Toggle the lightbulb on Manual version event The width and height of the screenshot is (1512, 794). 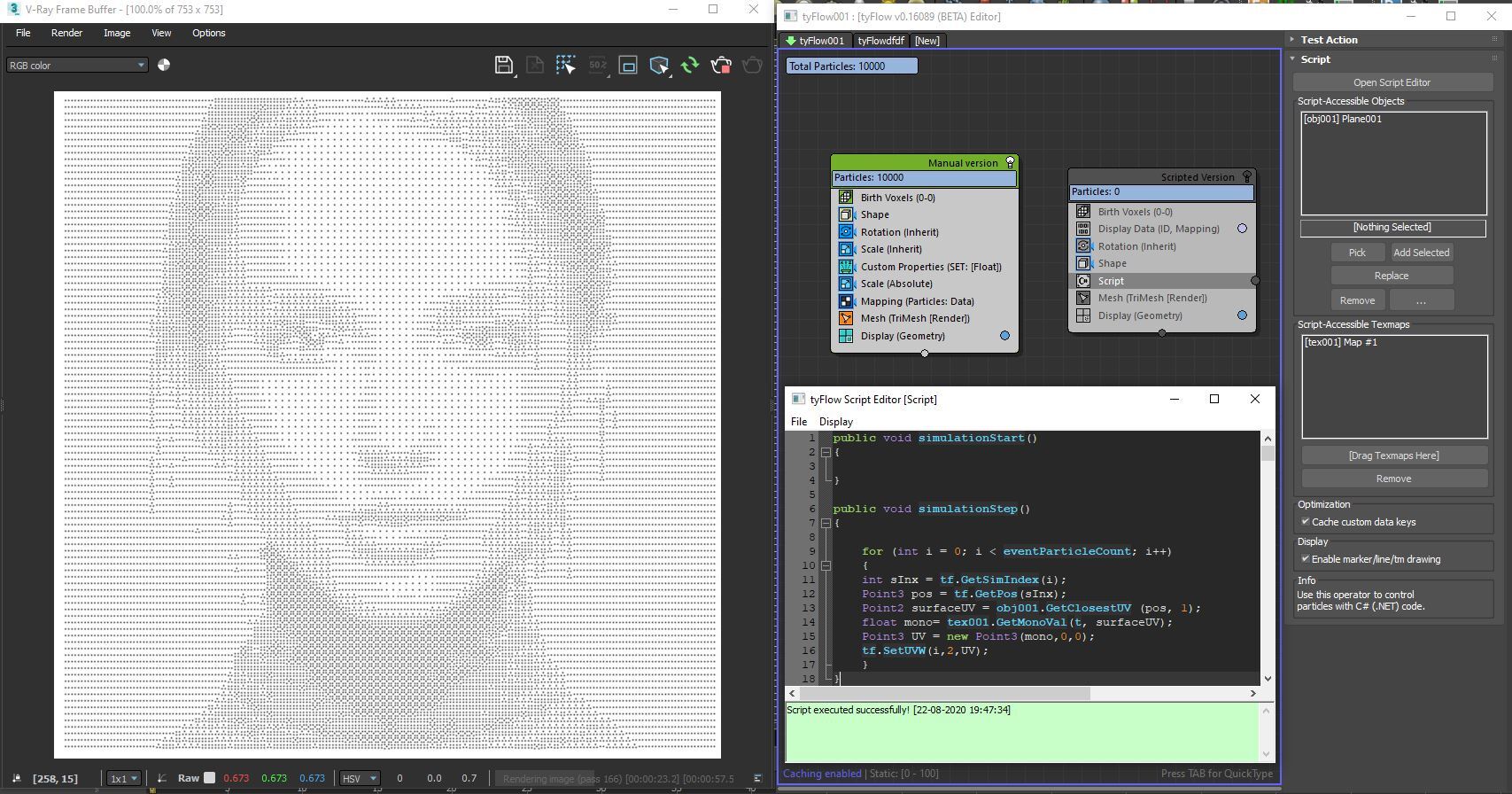pyautogui.click(x=1010, y=162)
